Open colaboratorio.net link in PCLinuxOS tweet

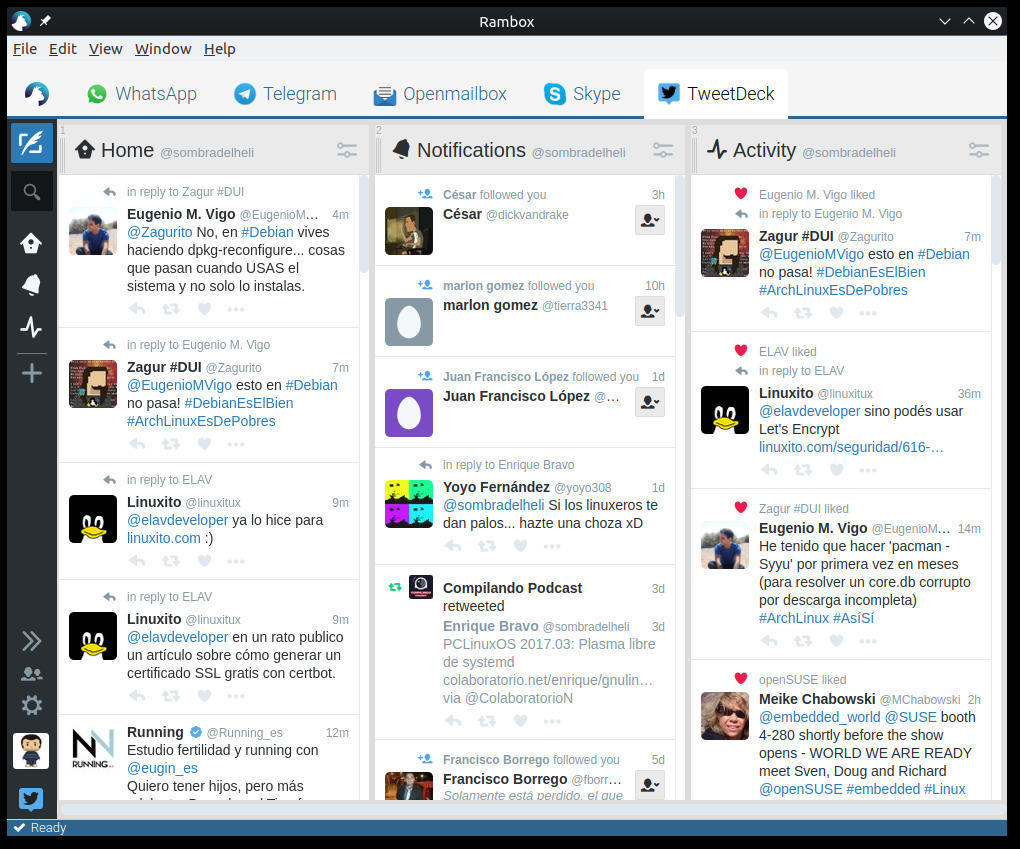pyautogui.click(x=548, y=680)
